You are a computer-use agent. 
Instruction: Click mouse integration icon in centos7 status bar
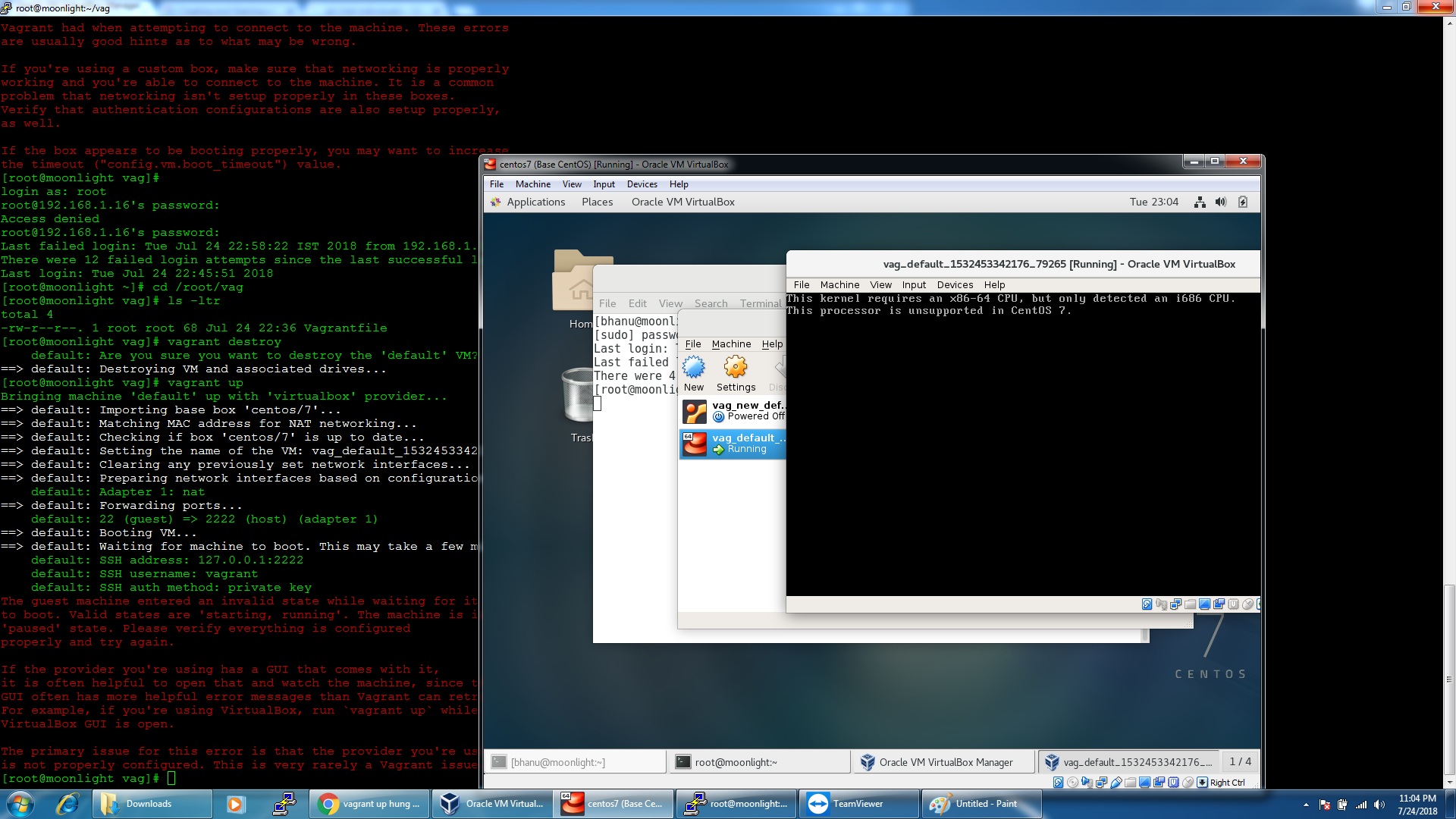tap(1188, 783)
